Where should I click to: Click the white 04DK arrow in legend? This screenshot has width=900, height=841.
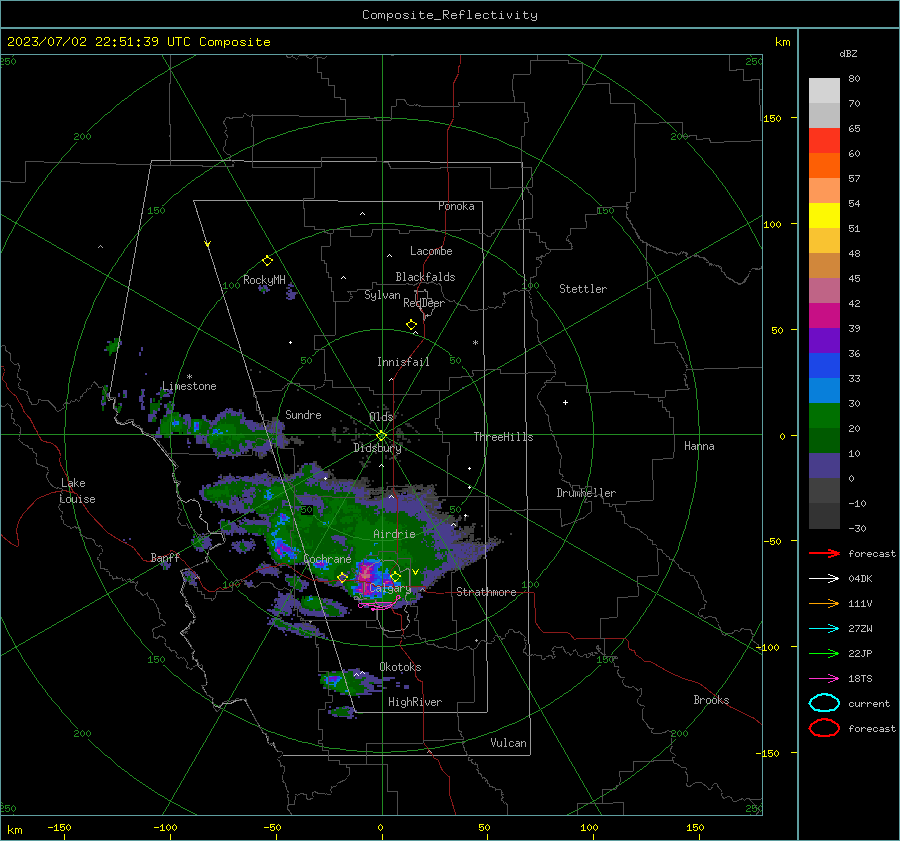(x=824, y=579)
